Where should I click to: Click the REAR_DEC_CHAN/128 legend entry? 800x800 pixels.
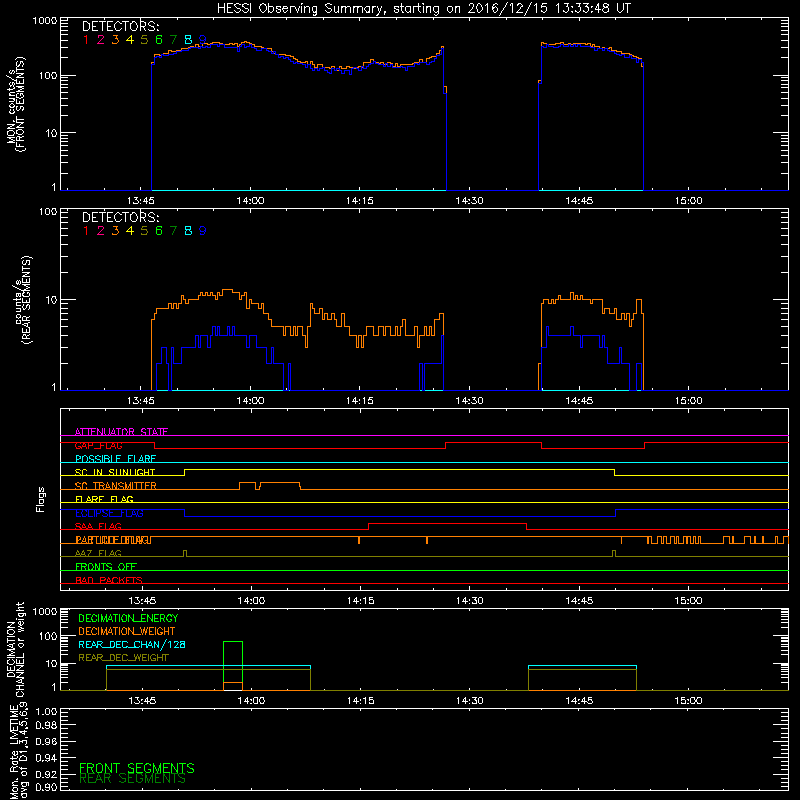coord(132,644)
